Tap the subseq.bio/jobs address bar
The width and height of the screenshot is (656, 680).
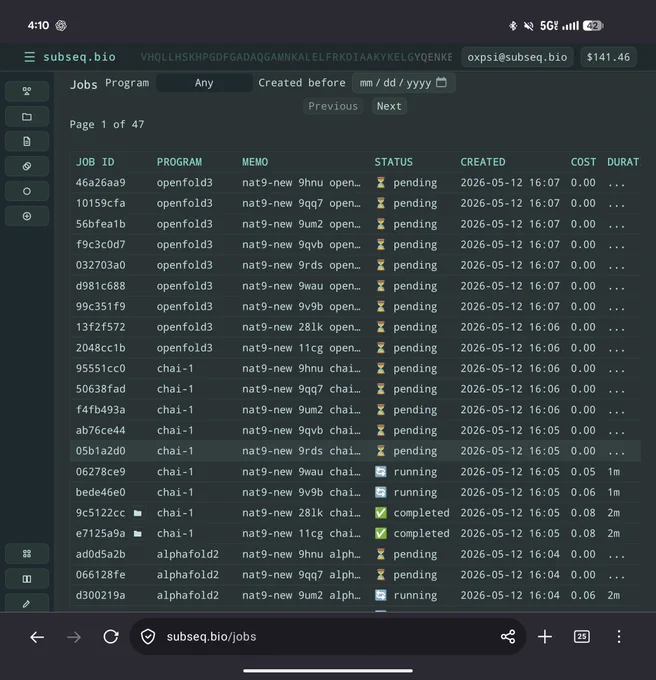click(x=327, y=637)
